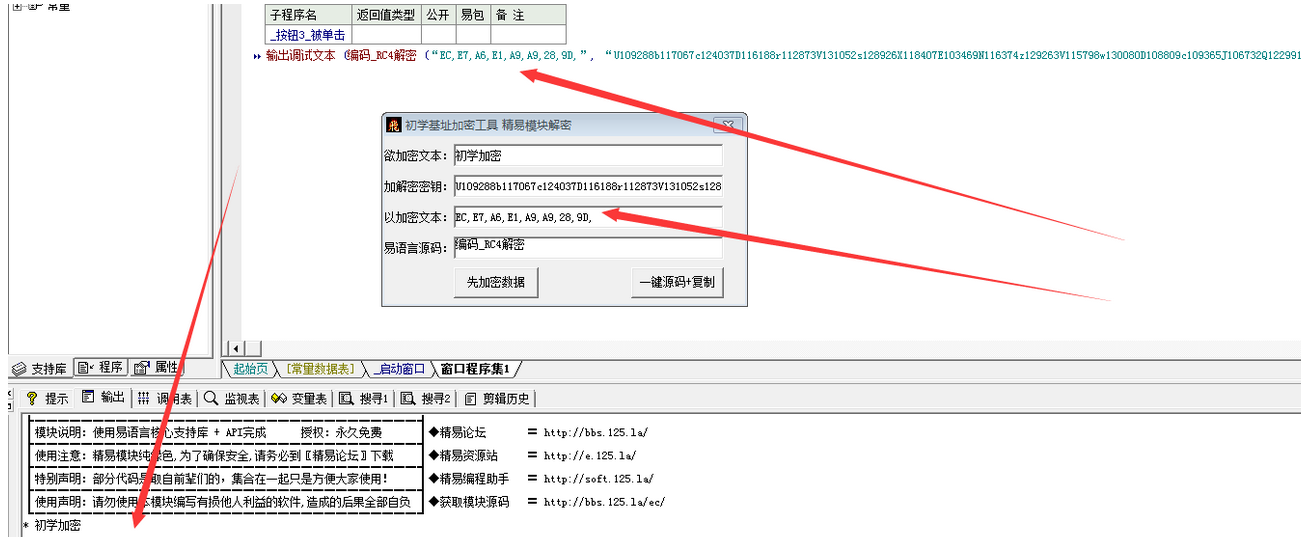Click the 子程序名 table header
Image resolution: width=1301 pixels, height=537 pixels.
coord(307,15)
